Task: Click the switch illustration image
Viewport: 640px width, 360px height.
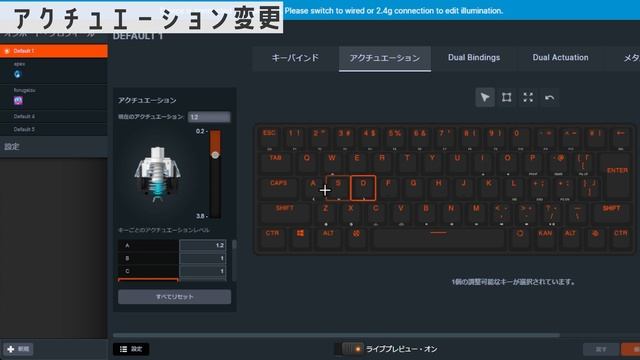Action: tap(157, 174)
